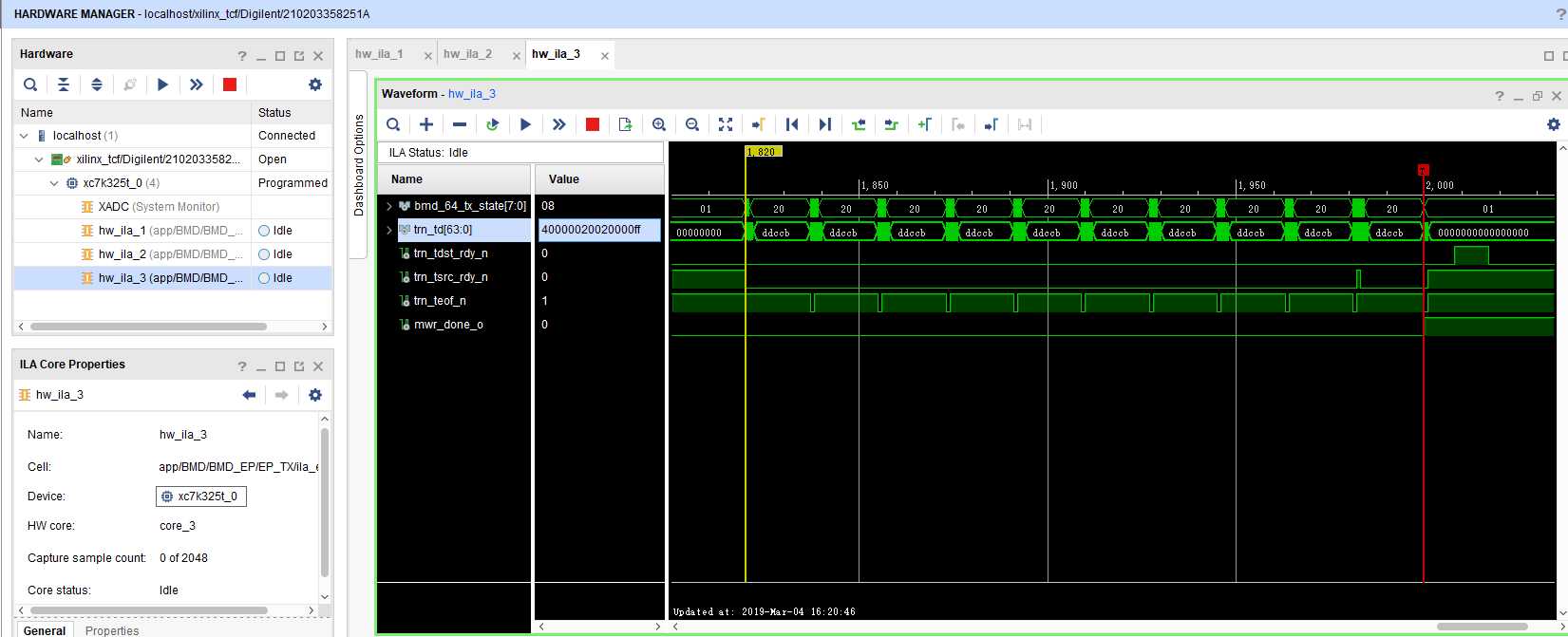
Task: Jump to previous transition
Action: click(x=859, y=124)
